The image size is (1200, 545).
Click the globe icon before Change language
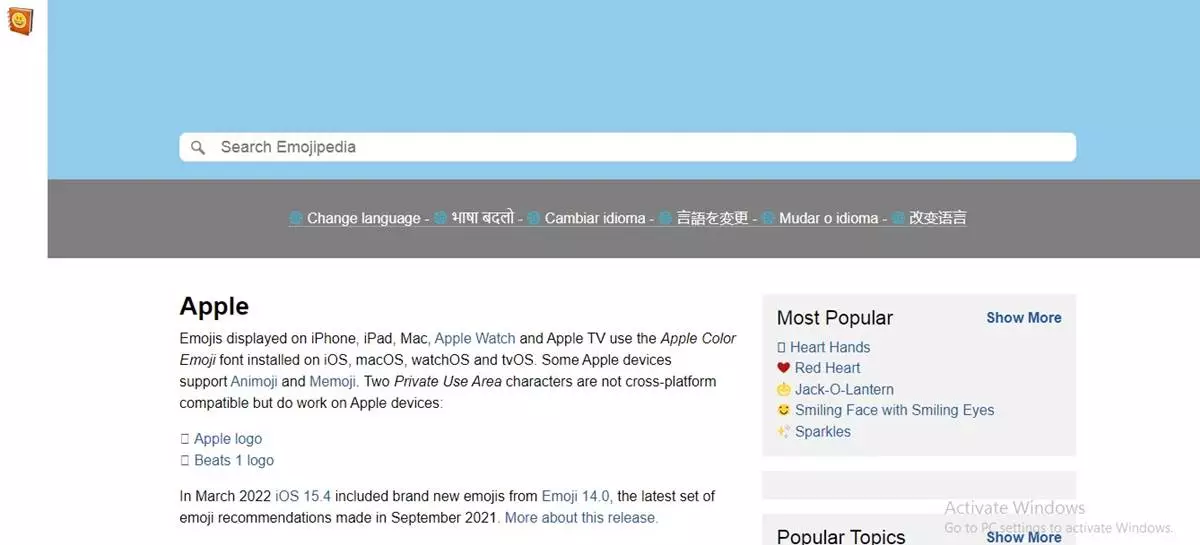pyautogui.click(x=296, y=218)
